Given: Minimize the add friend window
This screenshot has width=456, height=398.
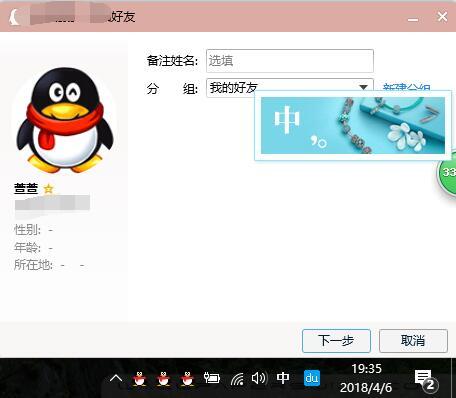Looking at the screenshot, I should pyautogui.click(x=413, y=19).
